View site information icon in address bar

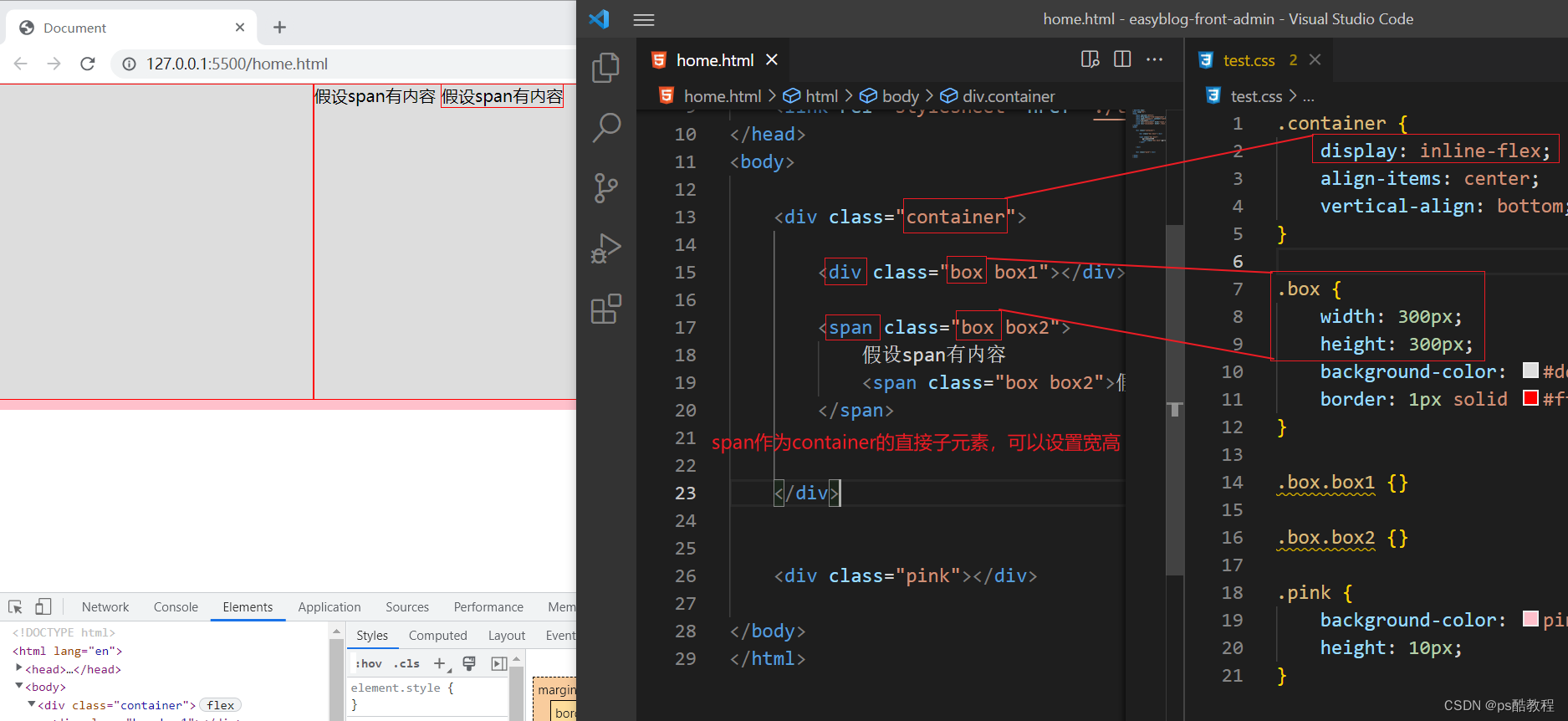point(130,64)
